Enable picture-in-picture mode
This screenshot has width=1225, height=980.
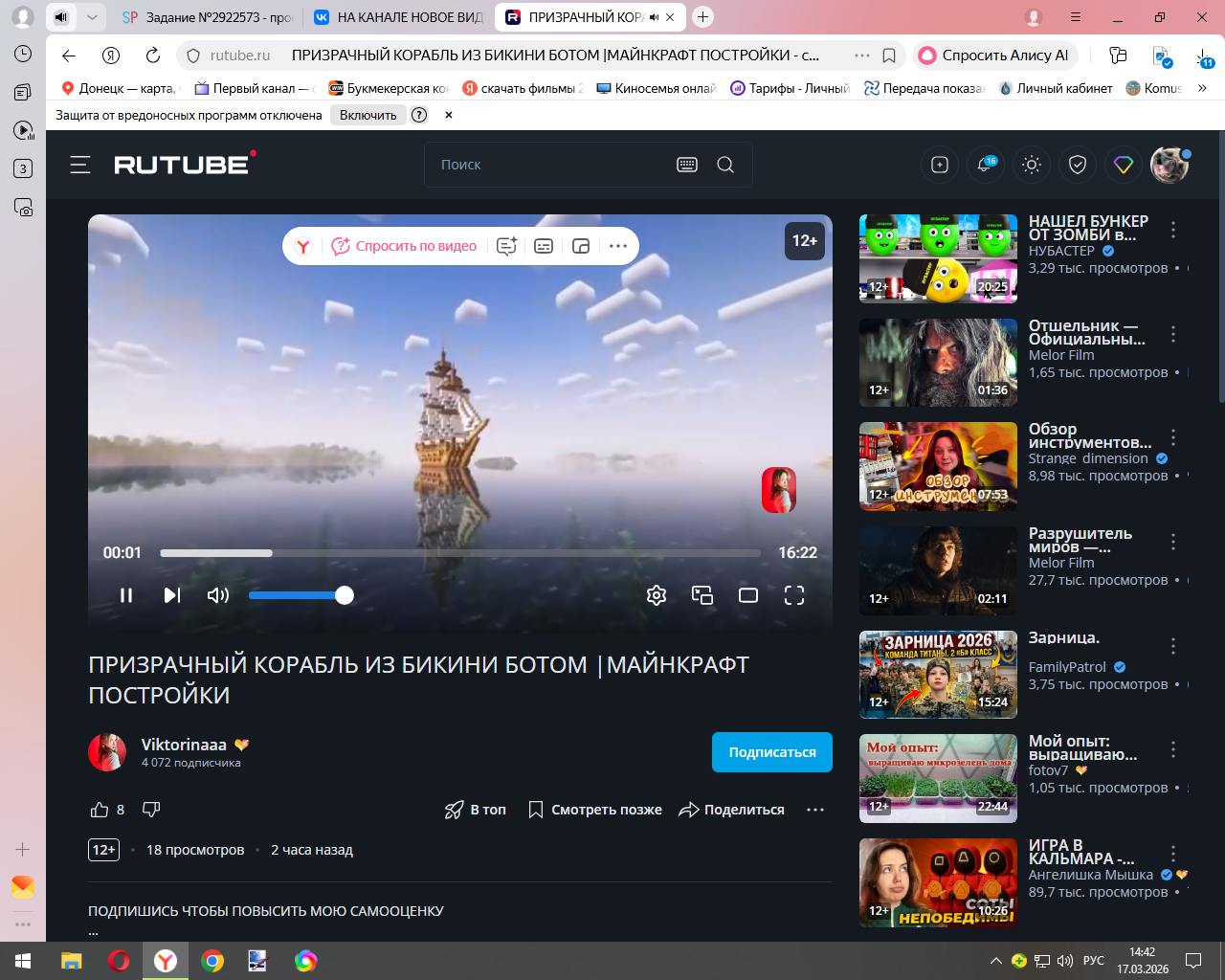tap(702, 595)
